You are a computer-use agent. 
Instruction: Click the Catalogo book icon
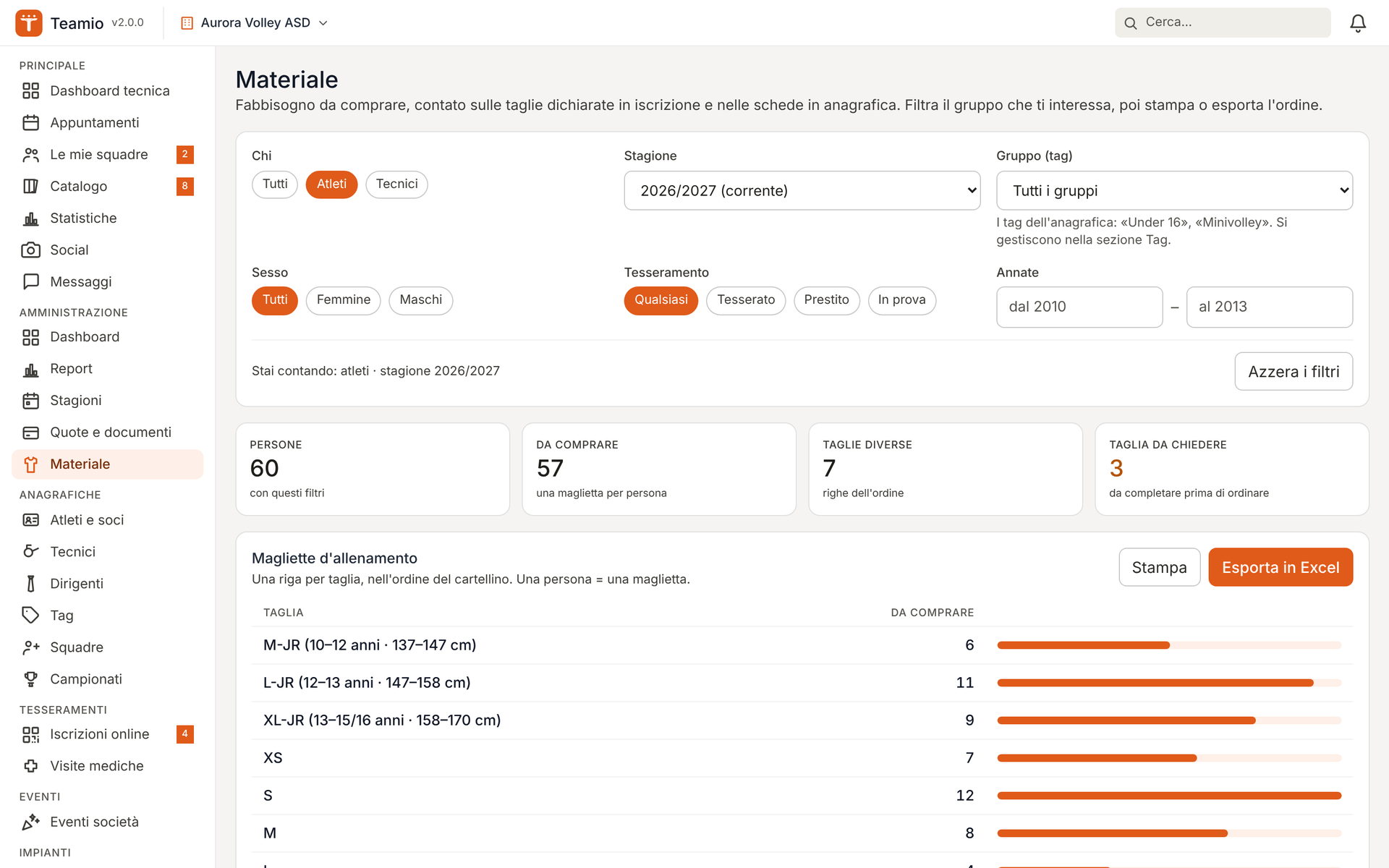[x=30, y=186]
